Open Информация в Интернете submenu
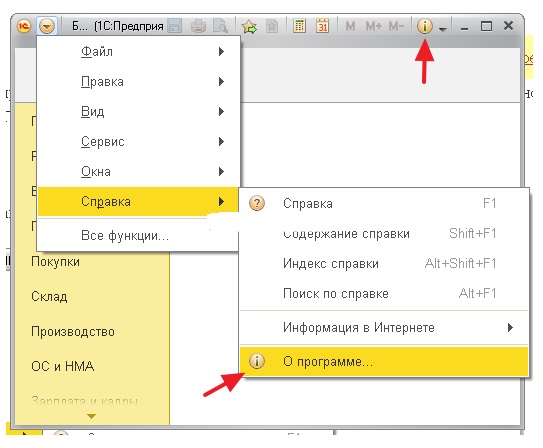Viewport: 543px width, 448px height. click(x=384, y=328)
